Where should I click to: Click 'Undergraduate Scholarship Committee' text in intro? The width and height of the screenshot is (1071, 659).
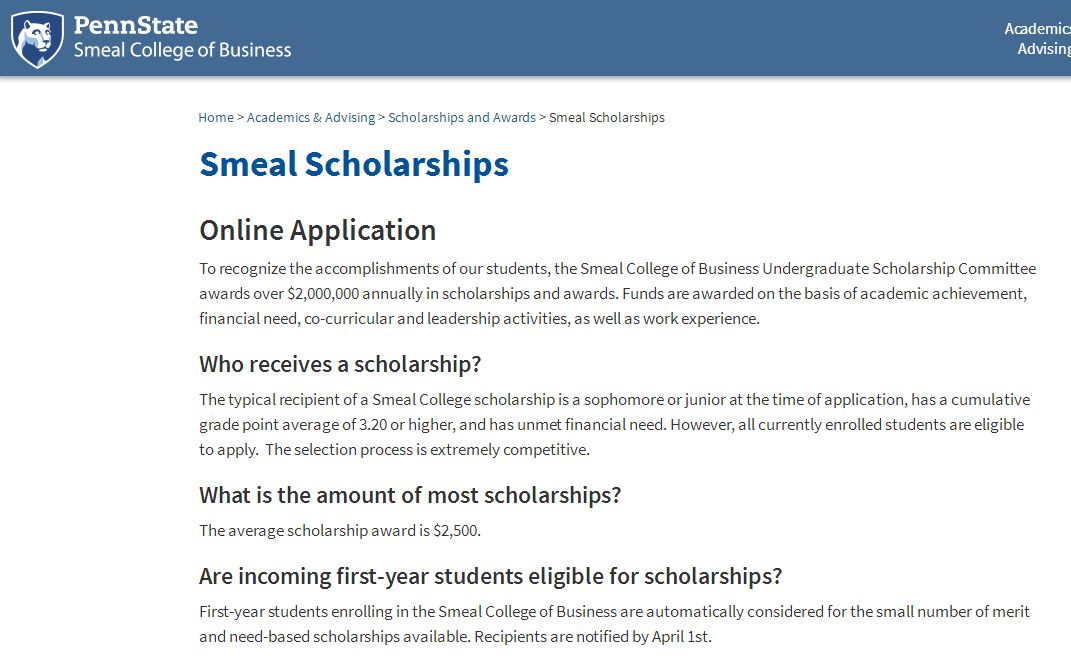tap(899, 268)
